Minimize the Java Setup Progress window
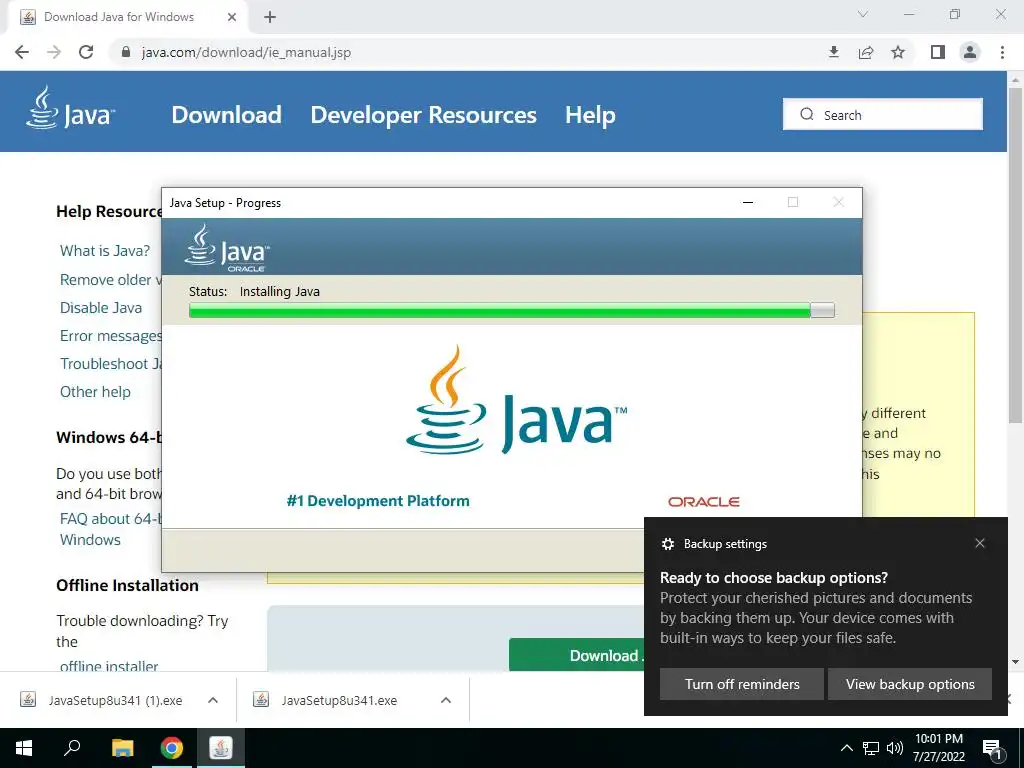 748,202
